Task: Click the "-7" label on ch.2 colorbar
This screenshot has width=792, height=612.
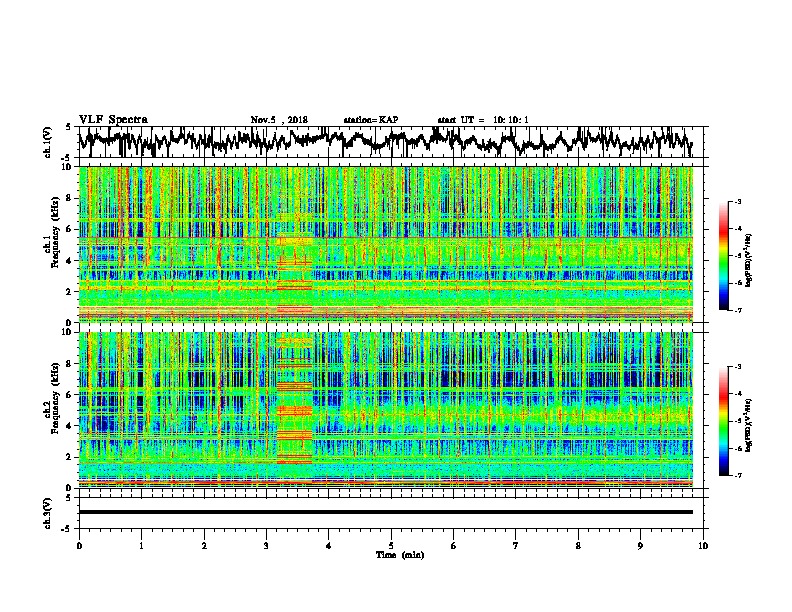Action: coord(737,476)
